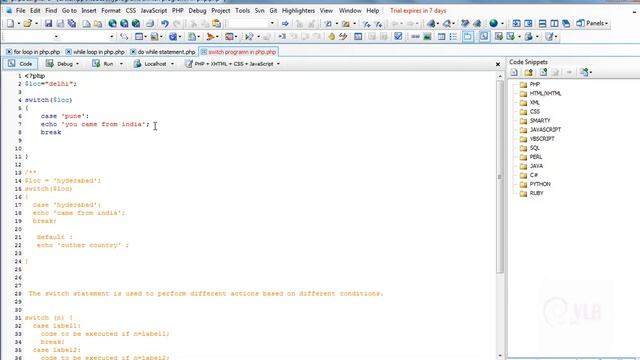
Task: Click the insert table grid icon
Action: (441, 37)
